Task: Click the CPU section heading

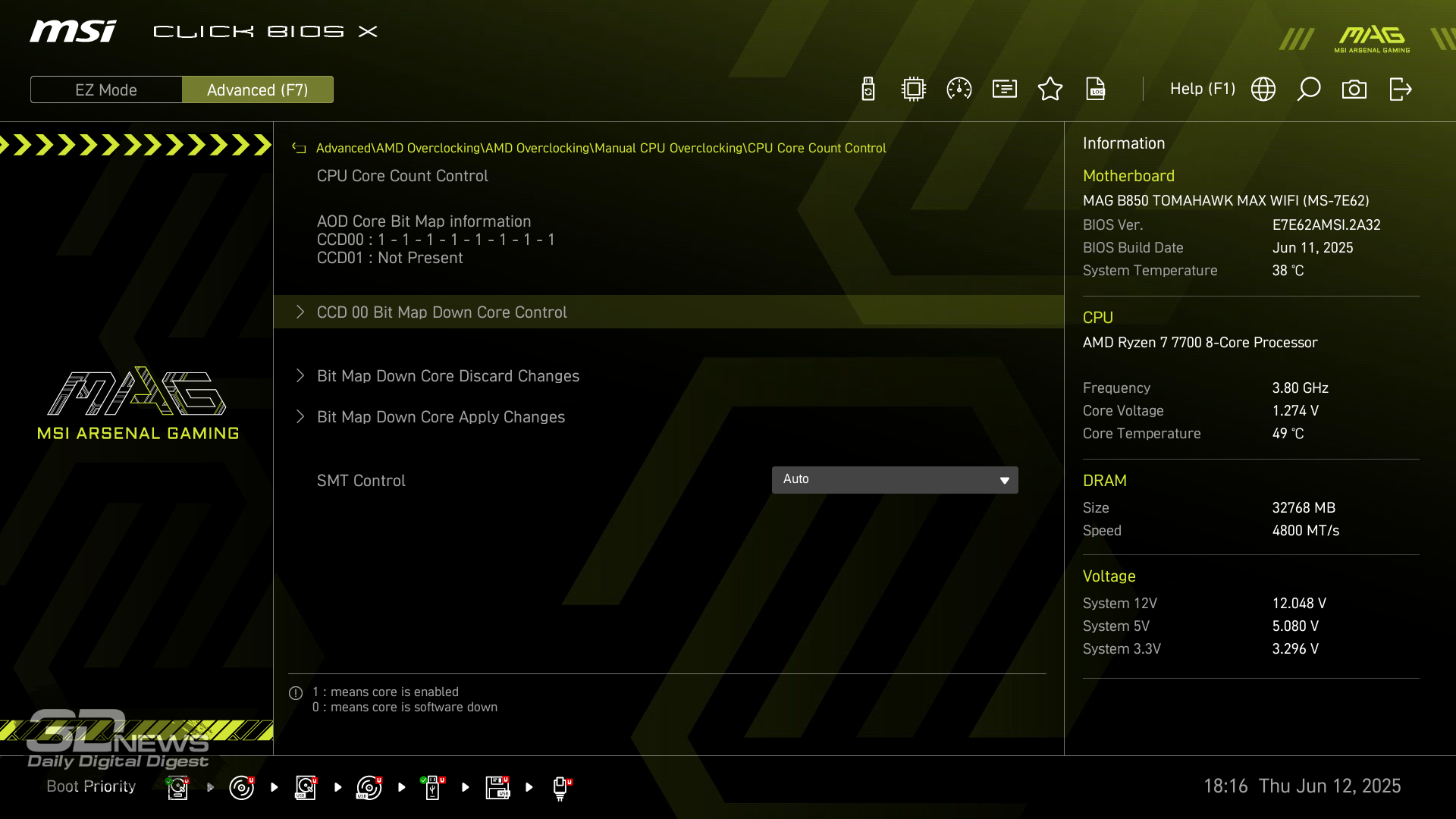Action: pos(1098,318)
